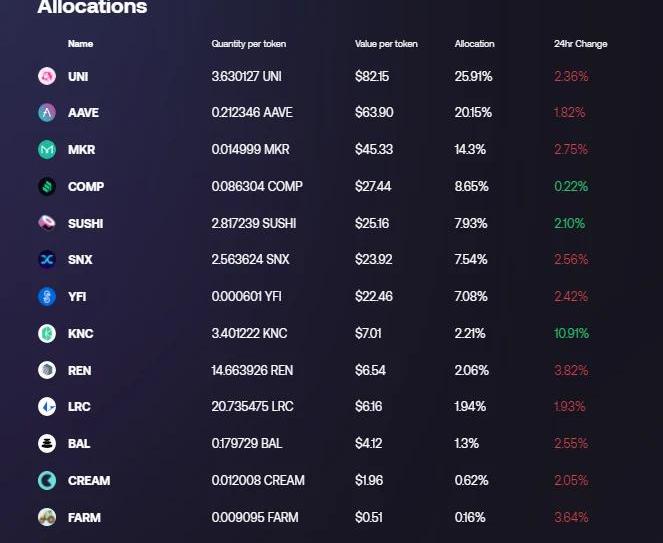
Task: Sort by 24hr Change column
Action: click(580, 44)
